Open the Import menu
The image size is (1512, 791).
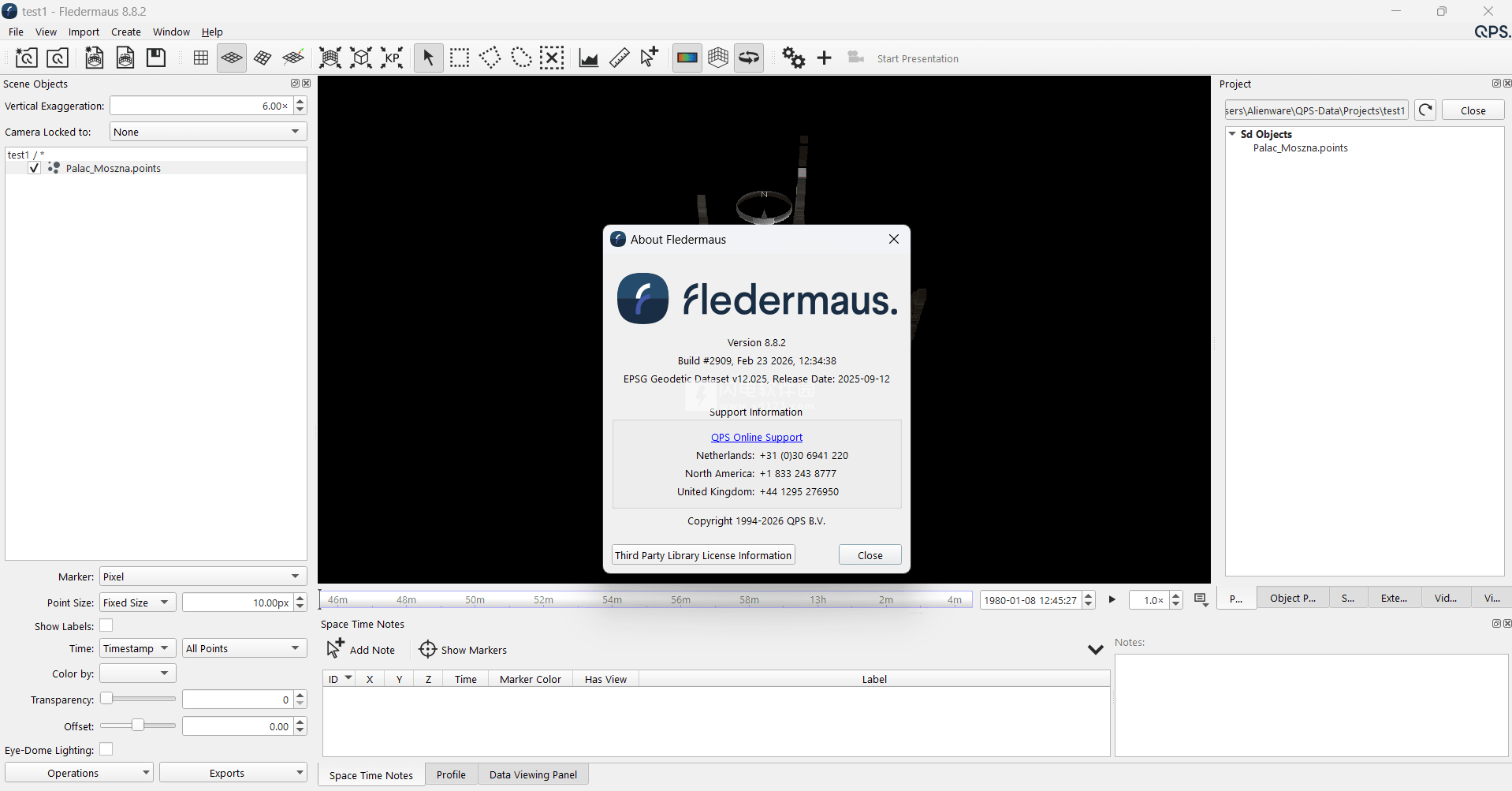click(x=84, y=32)
